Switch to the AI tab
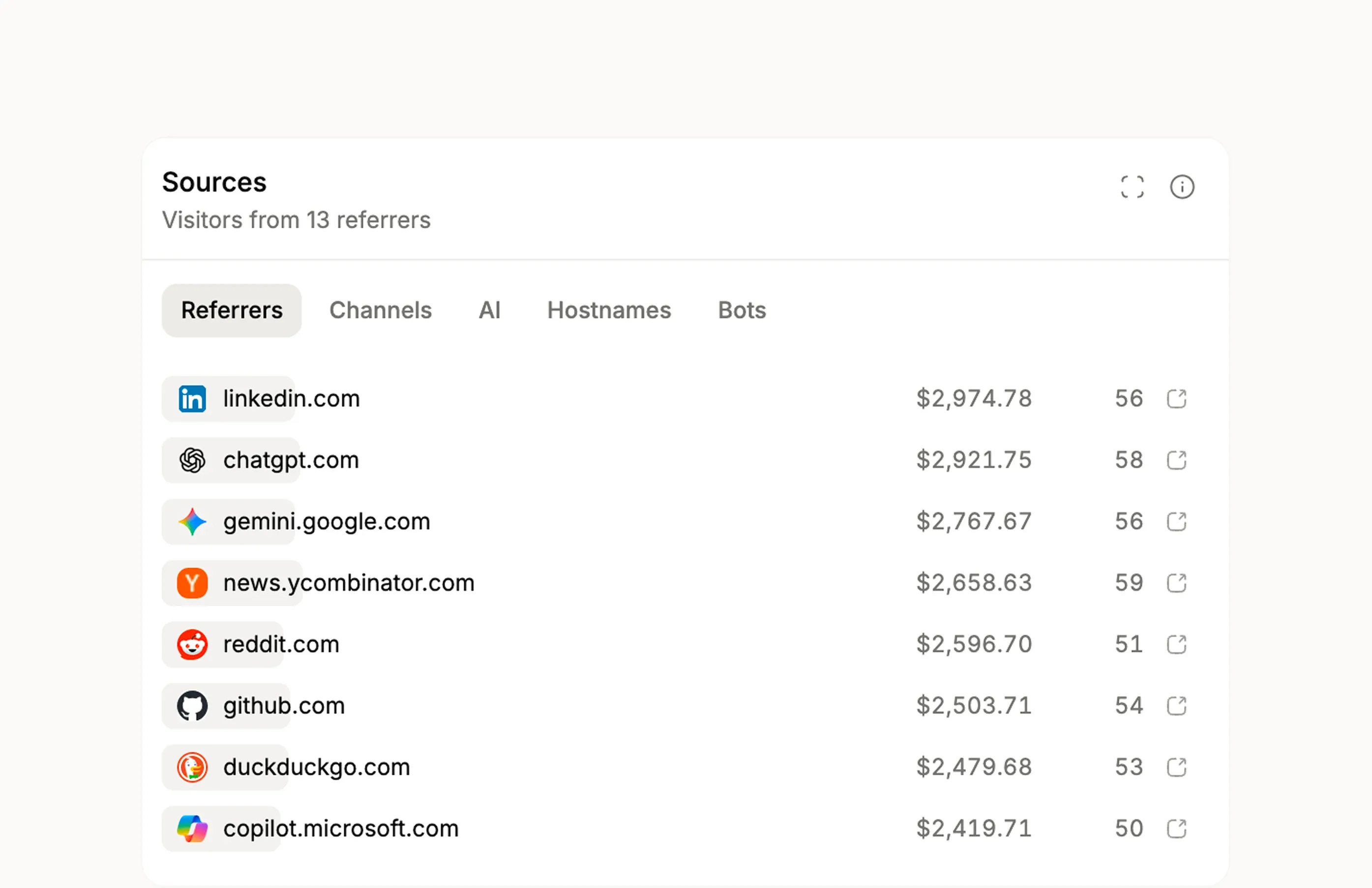This screenshot has width=1372, height=888. pos(489,310)
